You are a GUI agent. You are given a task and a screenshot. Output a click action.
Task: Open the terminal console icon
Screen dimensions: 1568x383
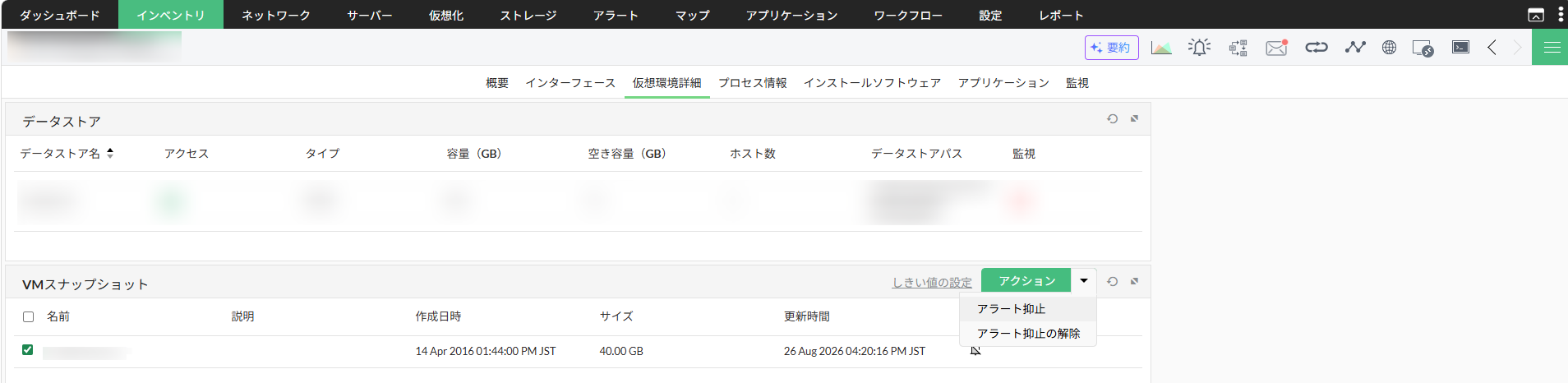[x=1460, y=47]
